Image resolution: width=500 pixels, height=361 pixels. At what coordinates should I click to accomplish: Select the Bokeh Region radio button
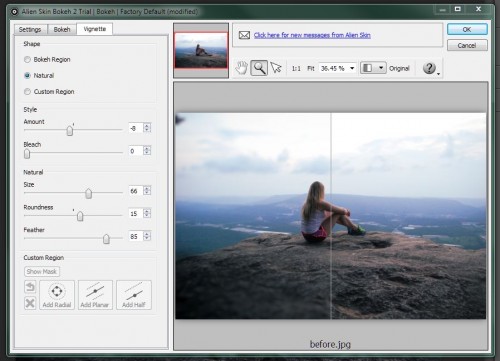coord(27,60)
